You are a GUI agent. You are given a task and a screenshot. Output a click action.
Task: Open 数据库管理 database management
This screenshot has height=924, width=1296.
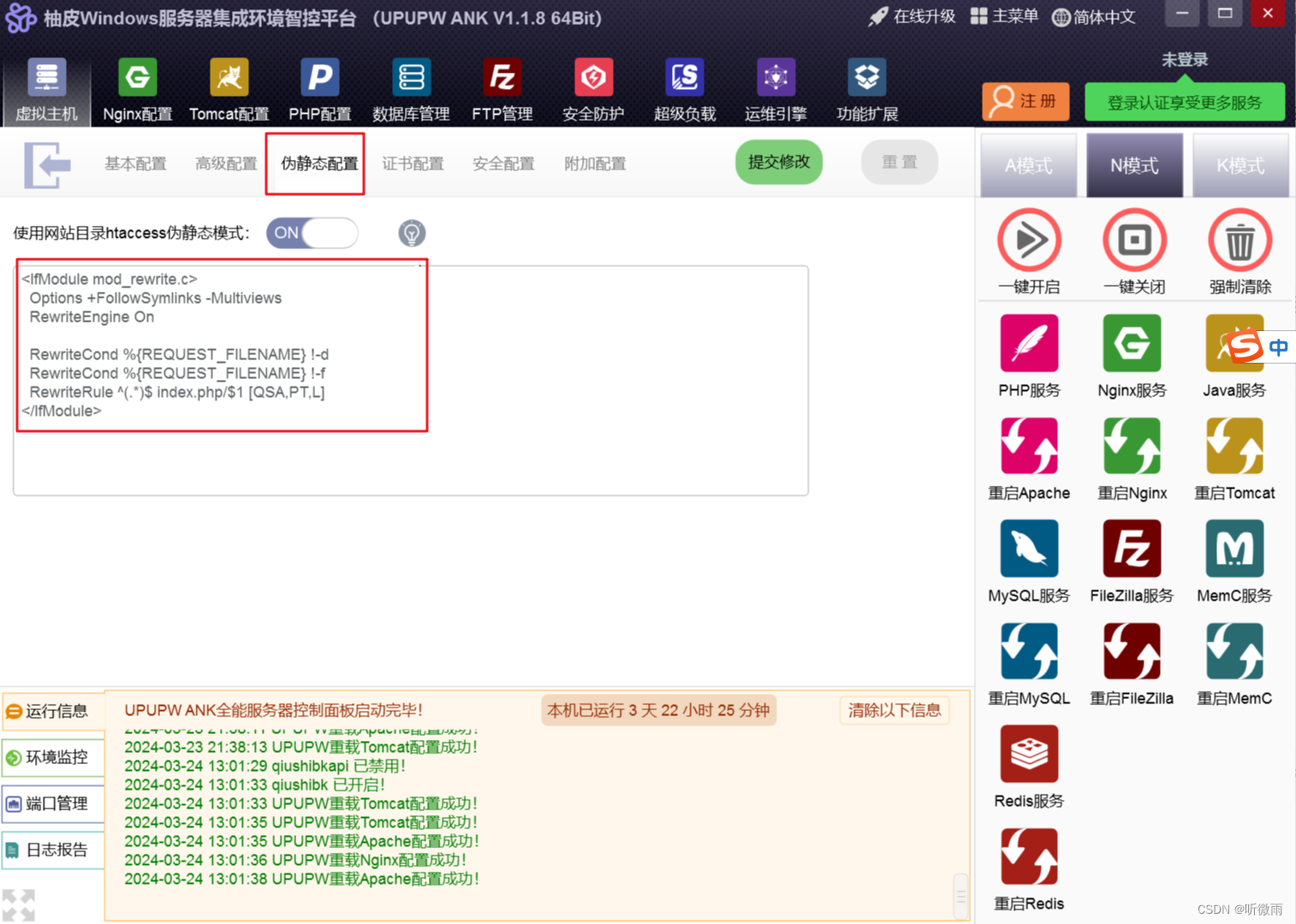411,90
